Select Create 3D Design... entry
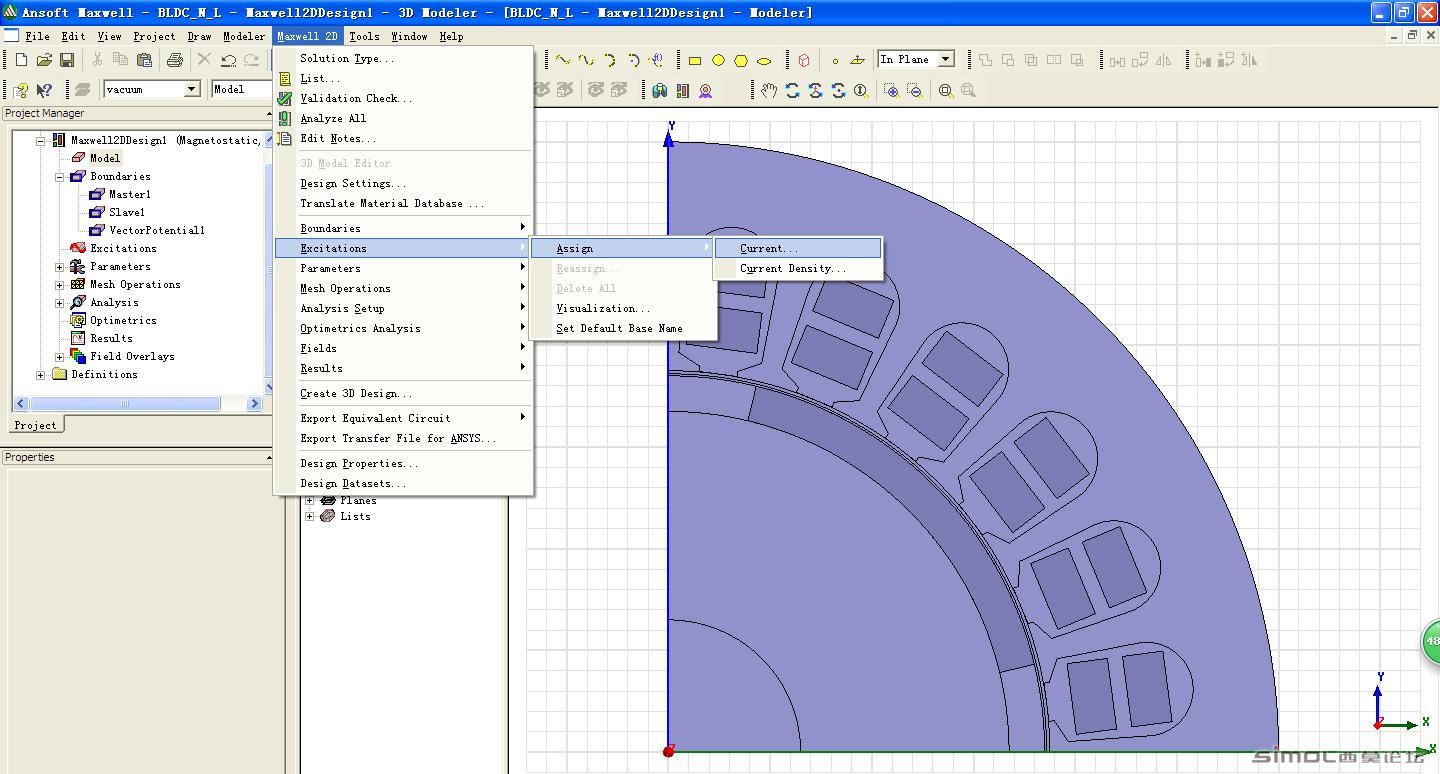 pos(403,393)
